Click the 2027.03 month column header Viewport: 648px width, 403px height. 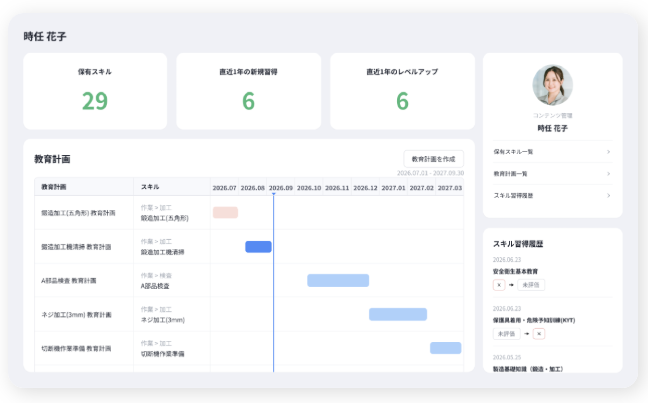point(450,188)
